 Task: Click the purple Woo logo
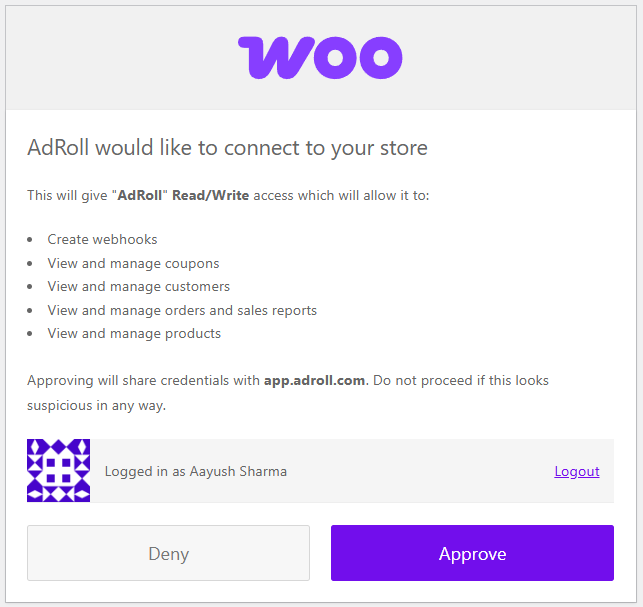point(320,57)
